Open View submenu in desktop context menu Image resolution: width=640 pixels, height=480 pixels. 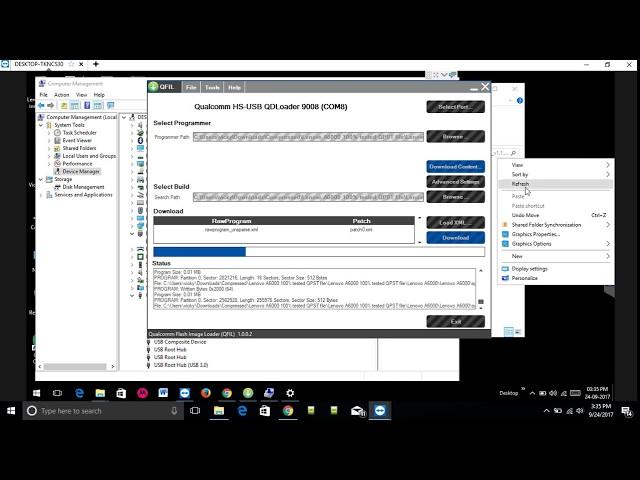(x=556, y=165)
